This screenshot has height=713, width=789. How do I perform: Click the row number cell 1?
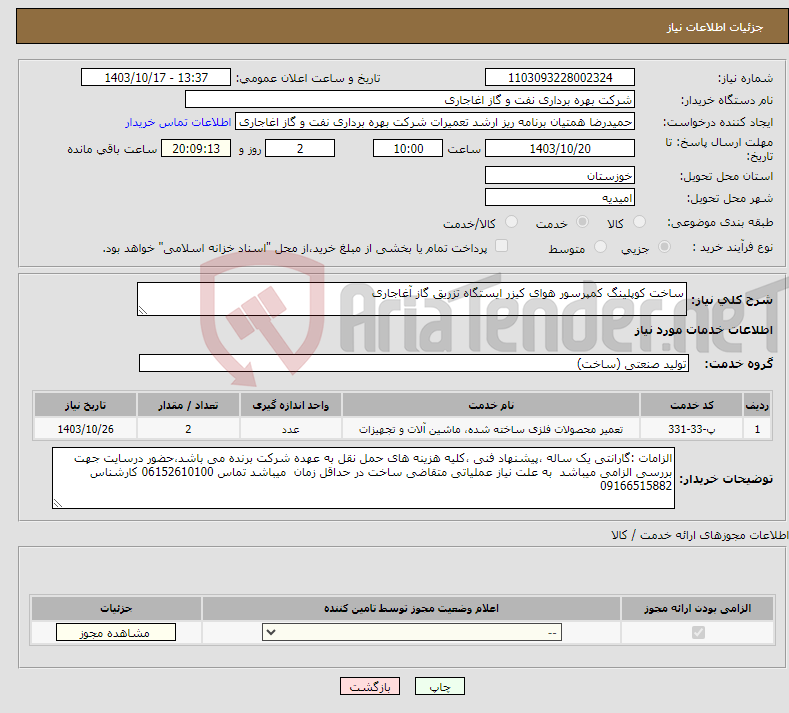757,429
